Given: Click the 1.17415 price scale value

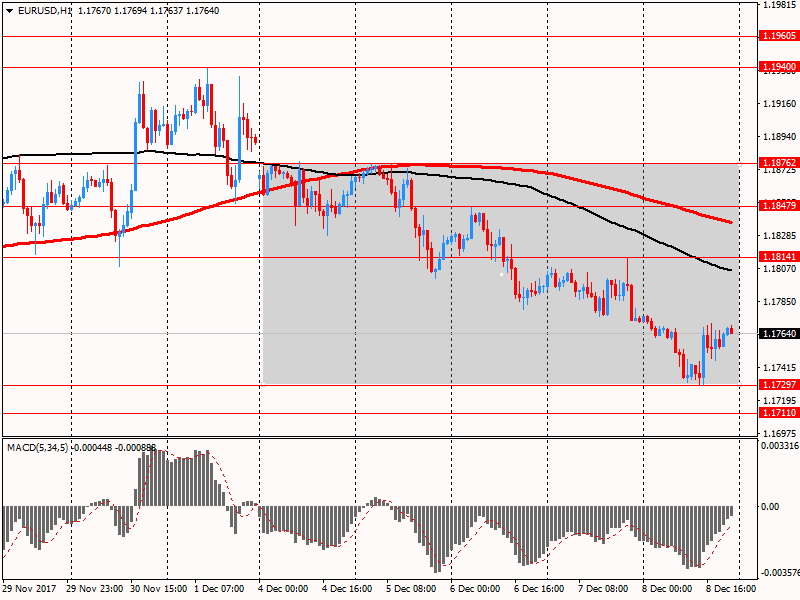Looking at the screenshot, I should pos(779,367).
